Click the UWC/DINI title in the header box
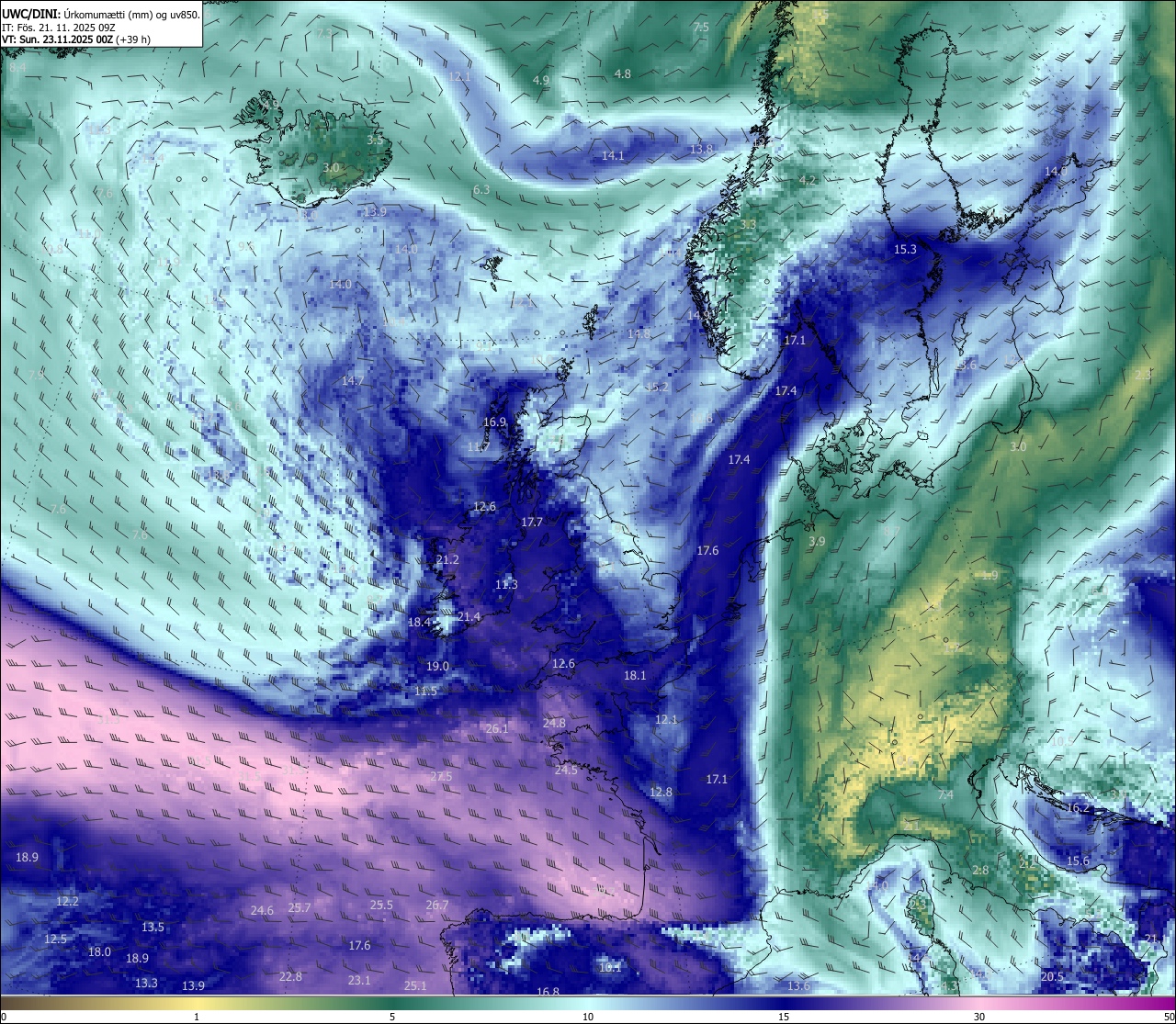This screenshot has width=1176, height=1024. [x=31, y=14]
